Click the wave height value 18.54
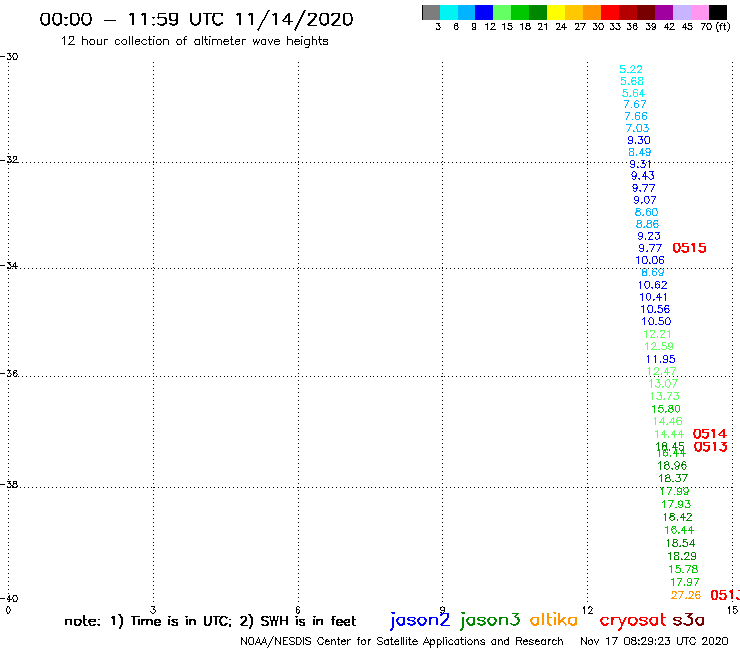The width and height of the screenshot is (740, 650). [x=681, y=543]
